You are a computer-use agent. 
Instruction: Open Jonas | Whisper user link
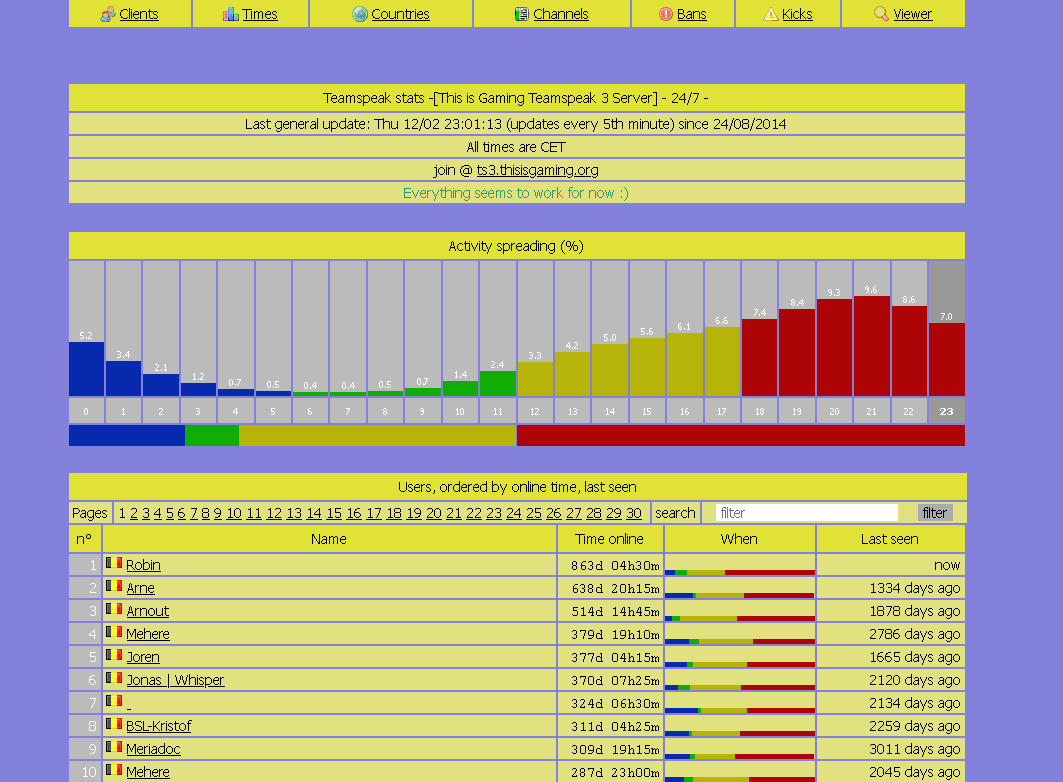click(175, 680)
